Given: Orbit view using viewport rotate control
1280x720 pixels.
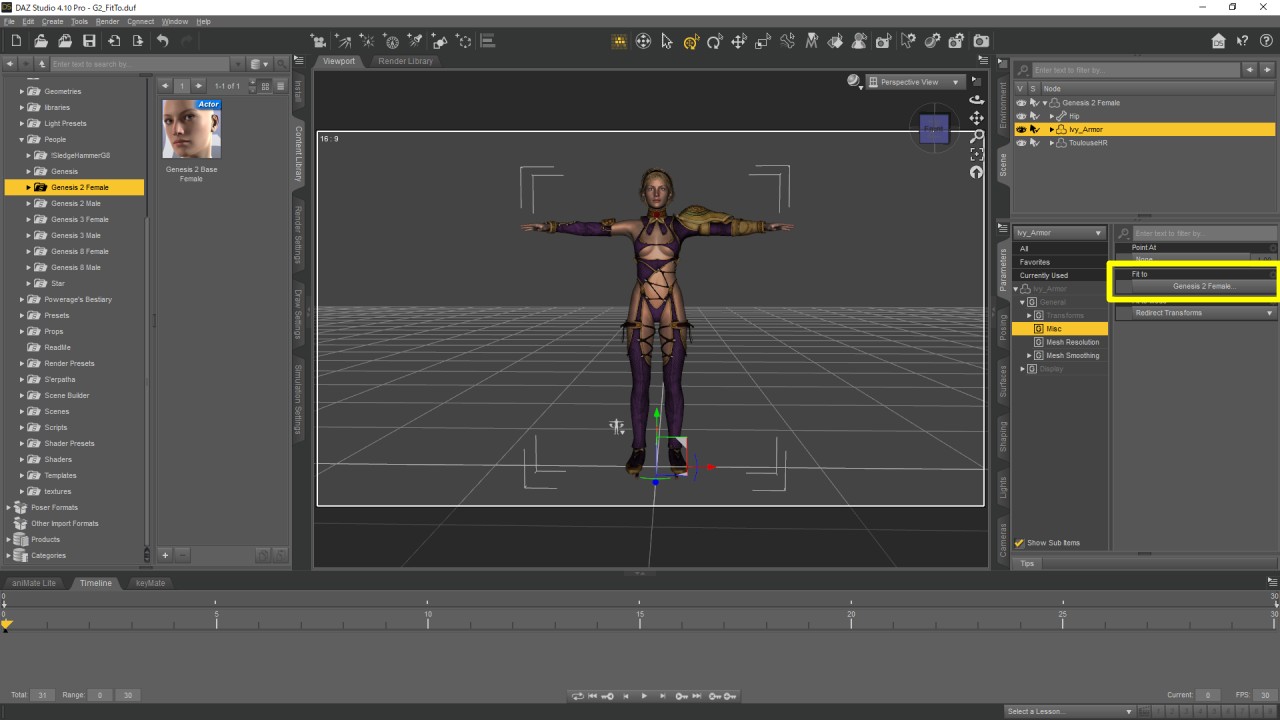Looking at the screenshot, I should click(x=976, y=100).
